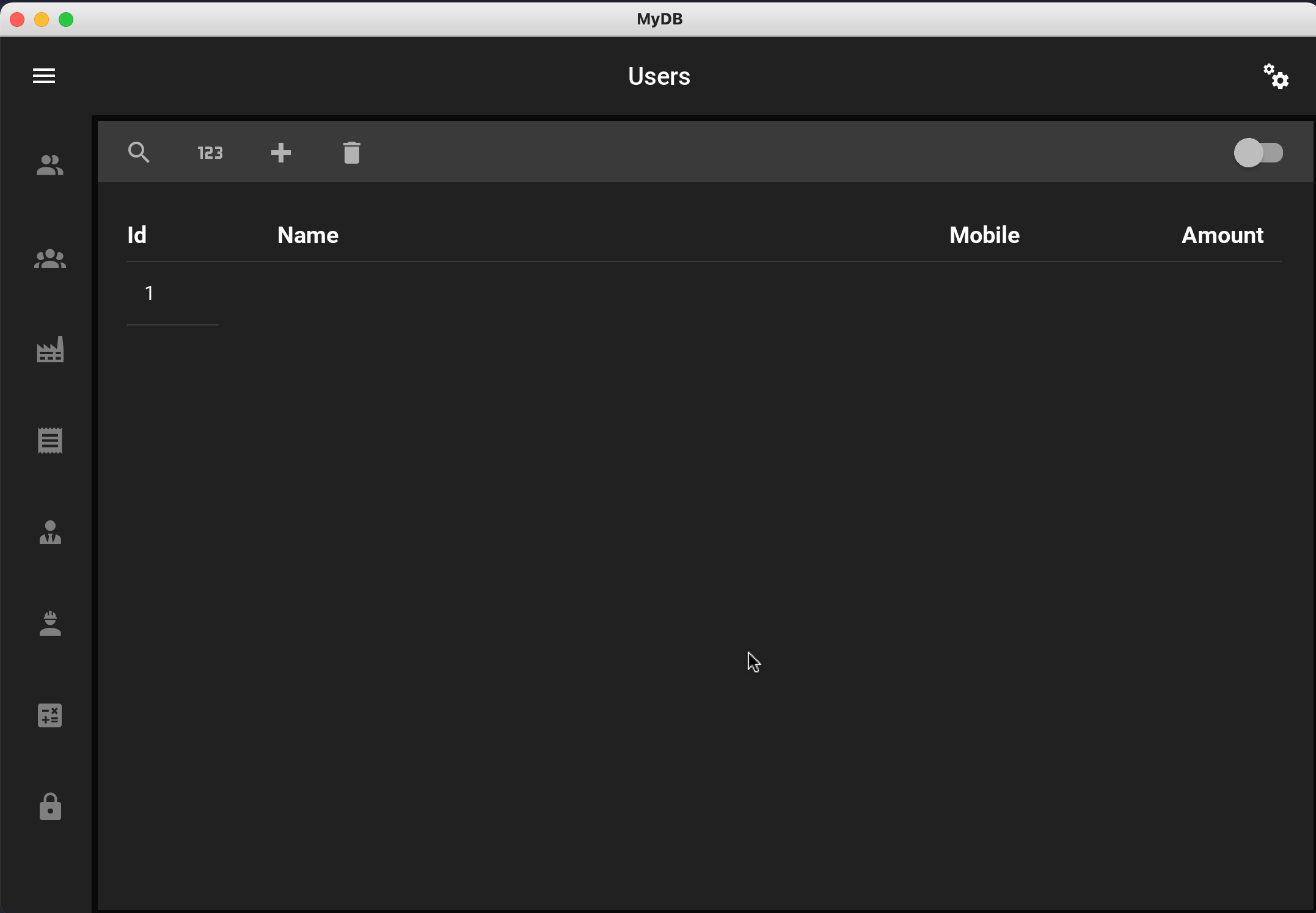Open the Factory section in the sidebar
Screen dimensions: 1316x913
pos(50,349)
